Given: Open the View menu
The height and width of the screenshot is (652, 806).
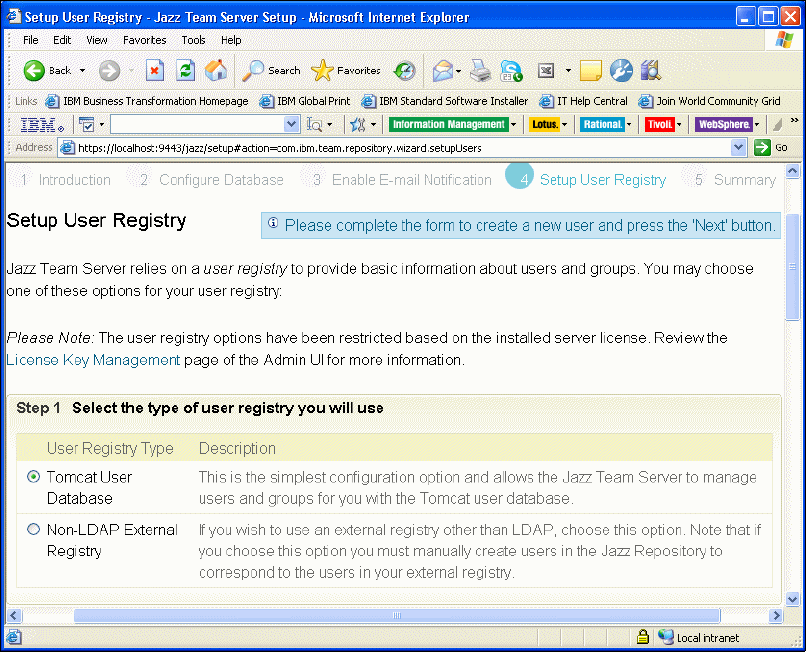Looking at the screenshot, I should pyautogui.click(x=97, y=40).
